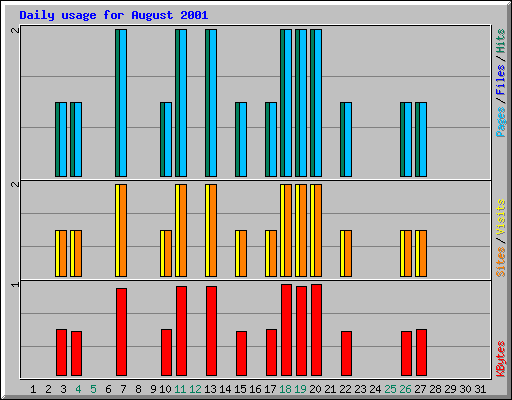512x400 pixels.
Task: Click day label "8" on the x-axis
Action: (x=138, y=389)
